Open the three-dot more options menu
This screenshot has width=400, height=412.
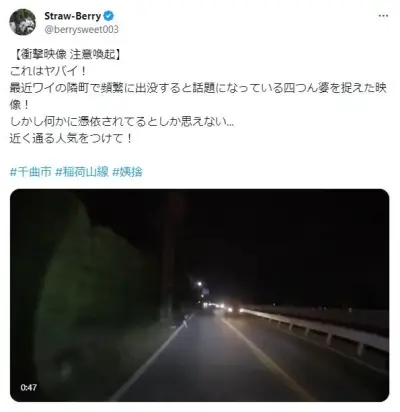[383, 16]
